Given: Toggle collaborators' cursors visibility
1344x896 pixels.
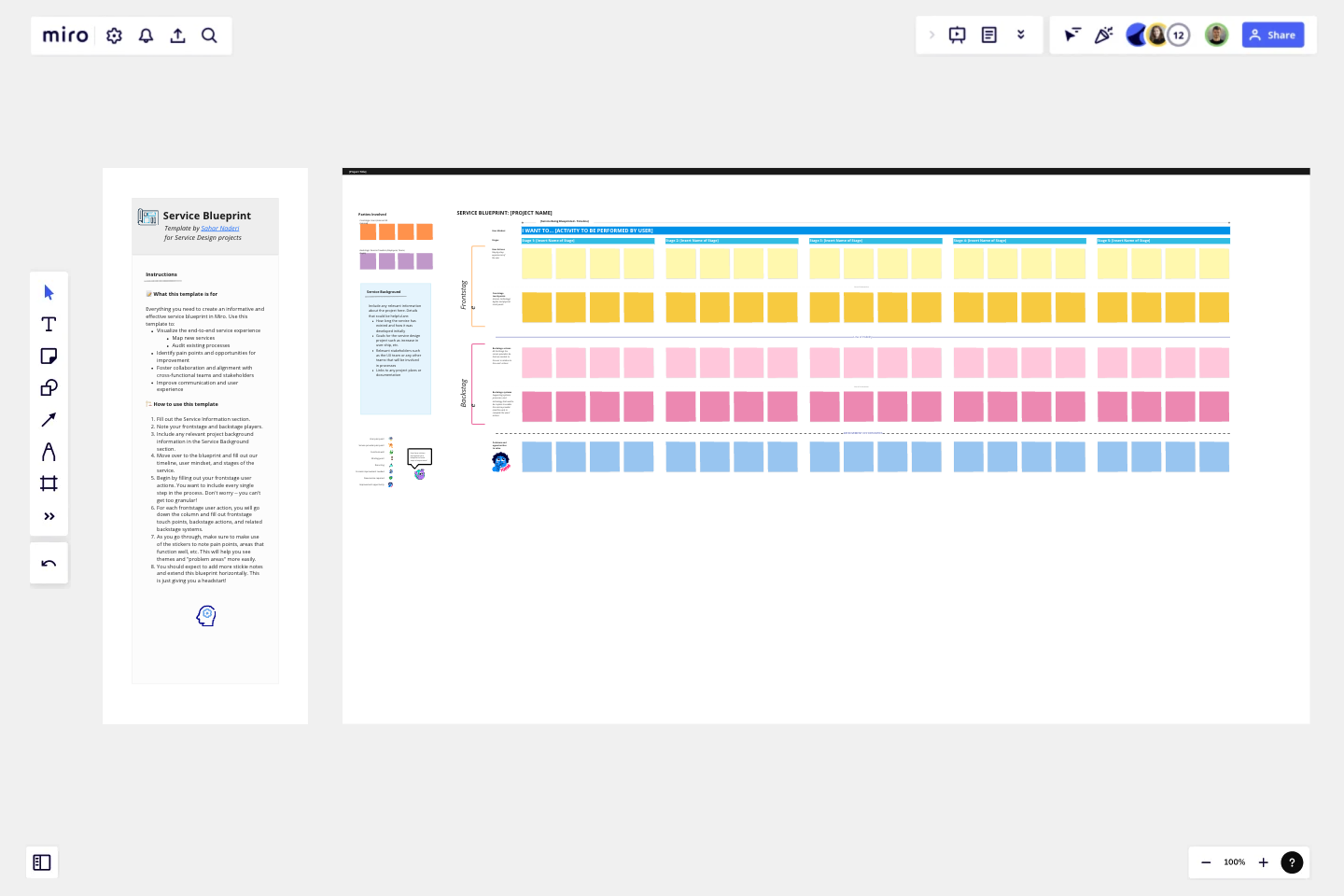Looking at the screenshot, I should [x=1071, y=35].
